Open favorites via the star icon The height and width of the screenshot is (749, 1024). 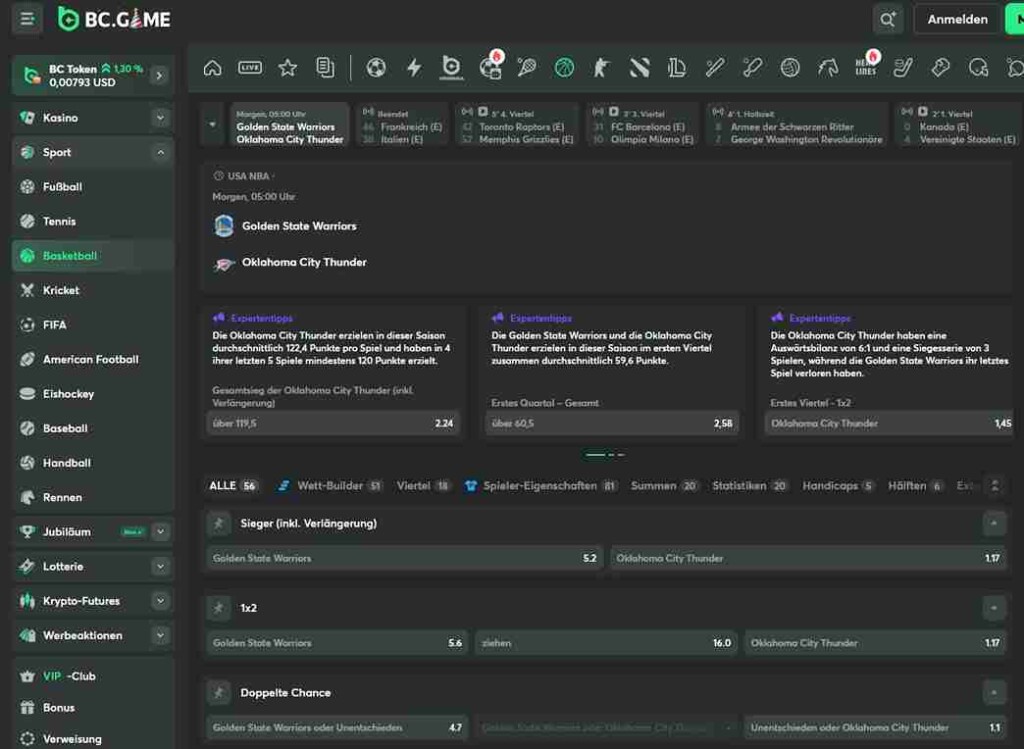pos(288,68)
